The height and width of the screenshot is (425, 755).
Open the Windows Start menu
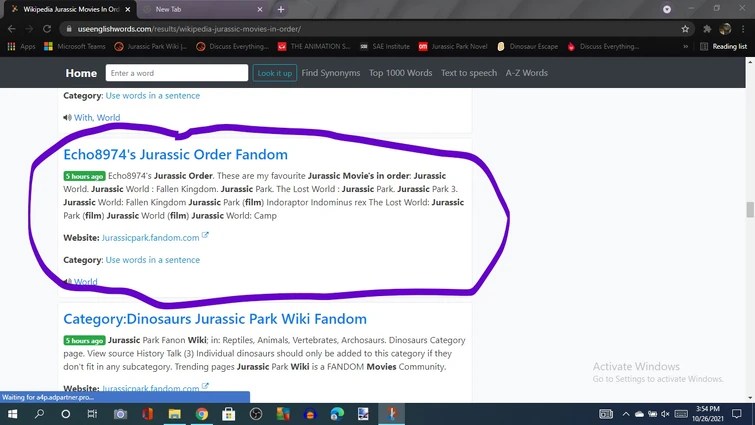(x=13, y=414)
